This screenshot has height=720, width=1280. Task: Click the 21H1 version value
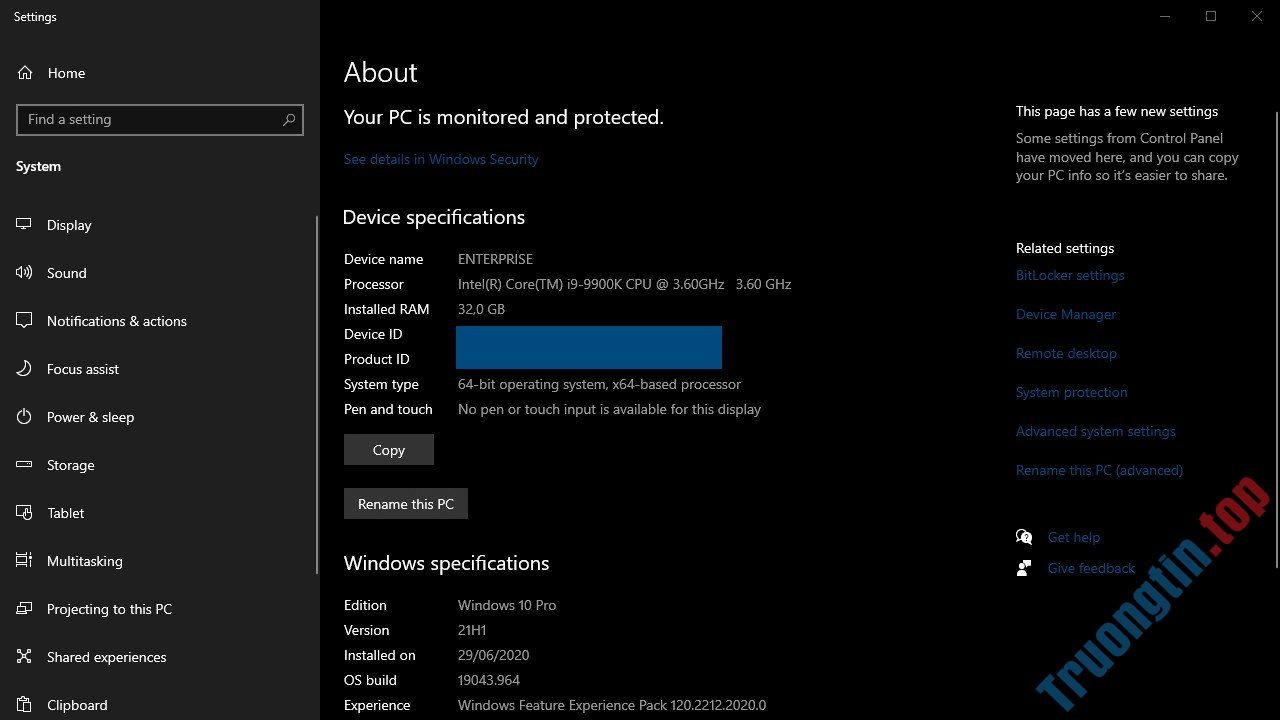(472, 630)
